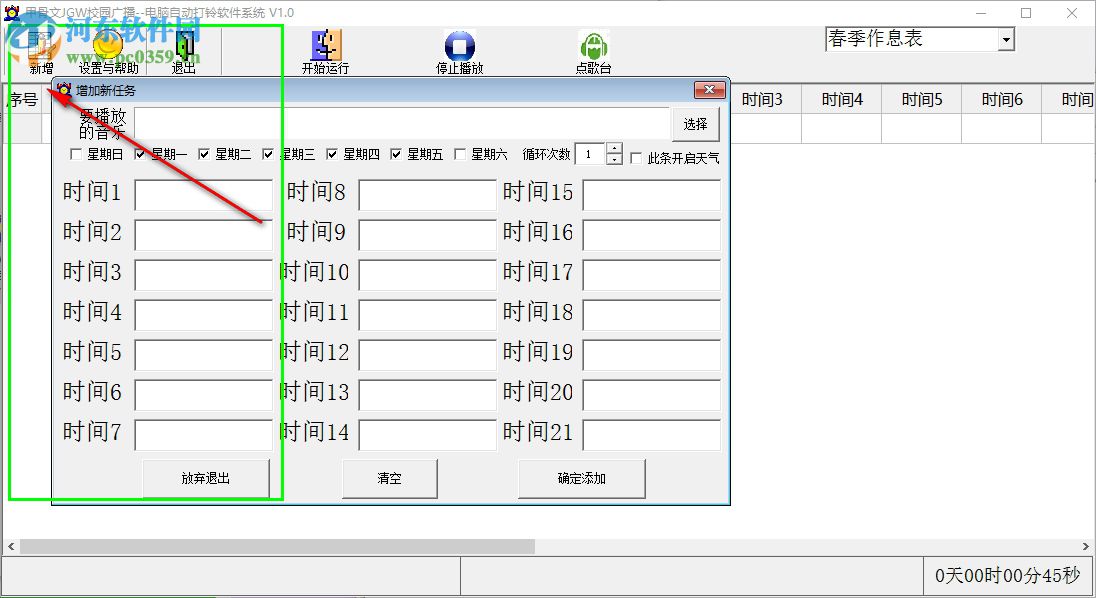The image size is (1096, 598).
Task: Open the 春季作息表 dropdown
Action: 1005,38
